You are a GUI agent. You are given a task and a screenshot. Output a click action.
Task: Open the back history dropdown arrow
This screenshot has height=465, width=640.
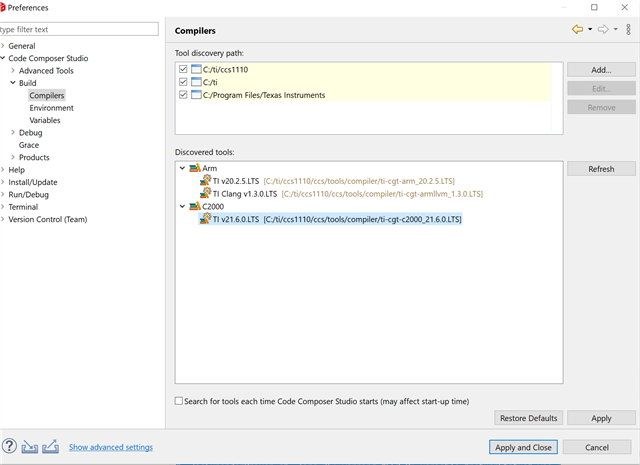pos(590,29)
